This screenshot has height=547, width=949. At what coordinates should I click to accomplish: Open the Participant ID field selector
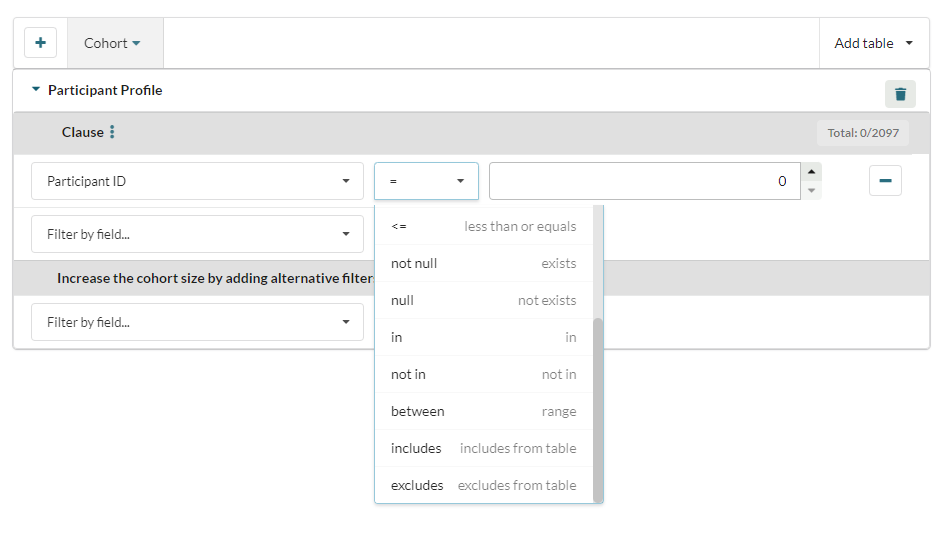pos(197,181)
